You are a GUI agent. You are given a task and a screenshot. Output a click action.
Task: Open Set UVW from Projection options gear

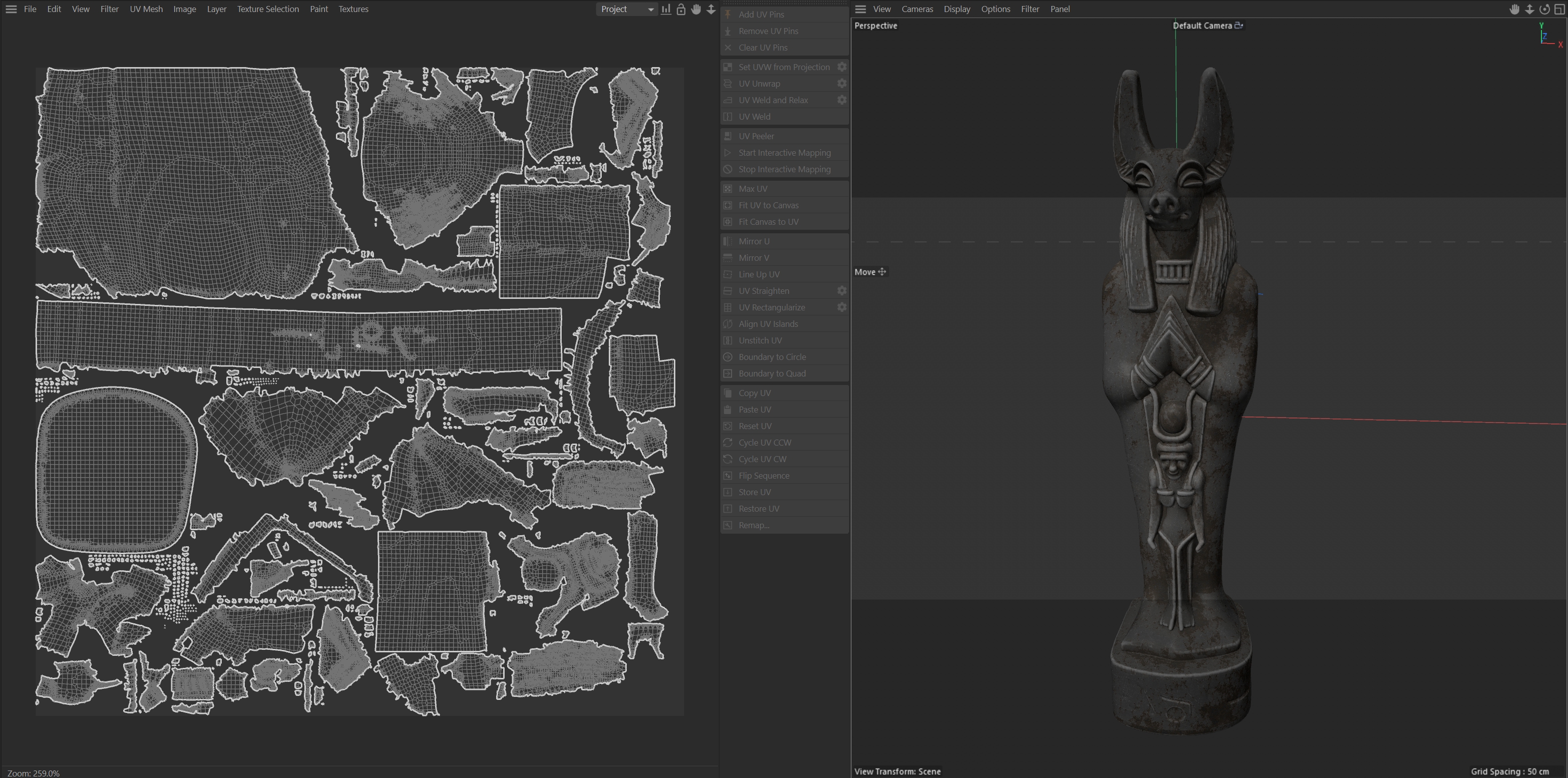click(842, 67)
